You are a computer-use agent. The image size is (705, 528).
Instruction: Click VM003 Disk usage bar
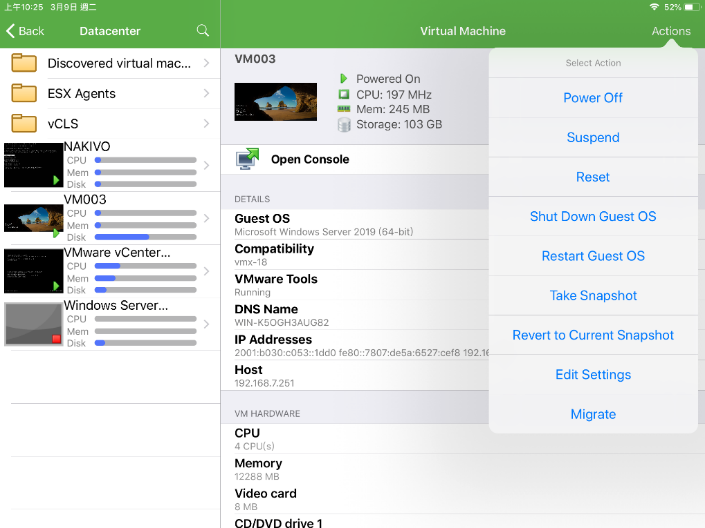pos(146,237)
